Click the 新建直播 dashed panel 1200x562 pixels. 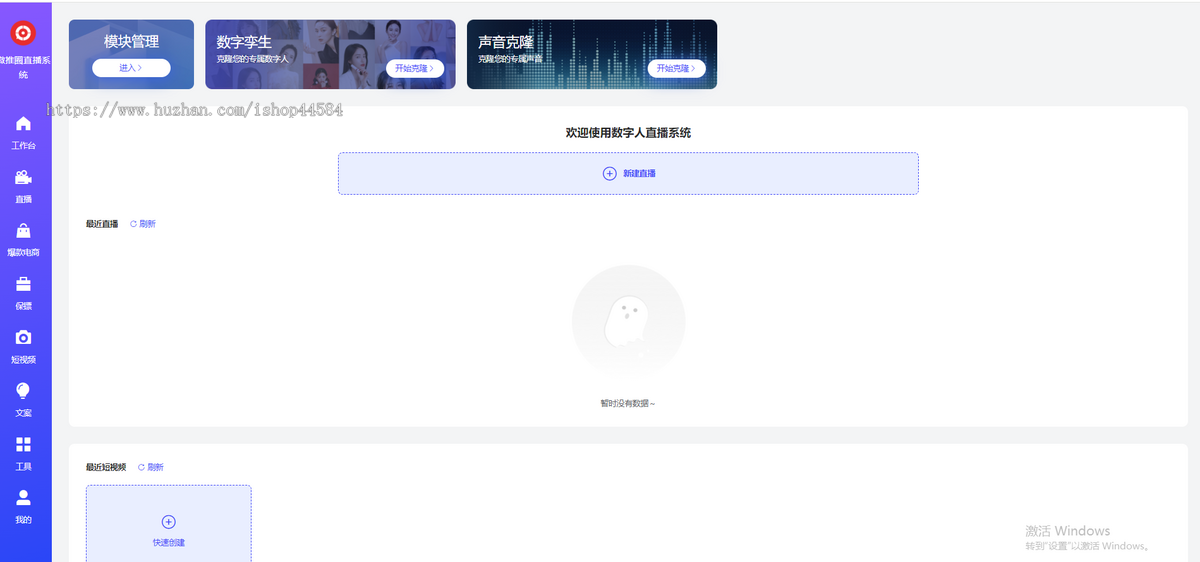[x=628, y=173]
